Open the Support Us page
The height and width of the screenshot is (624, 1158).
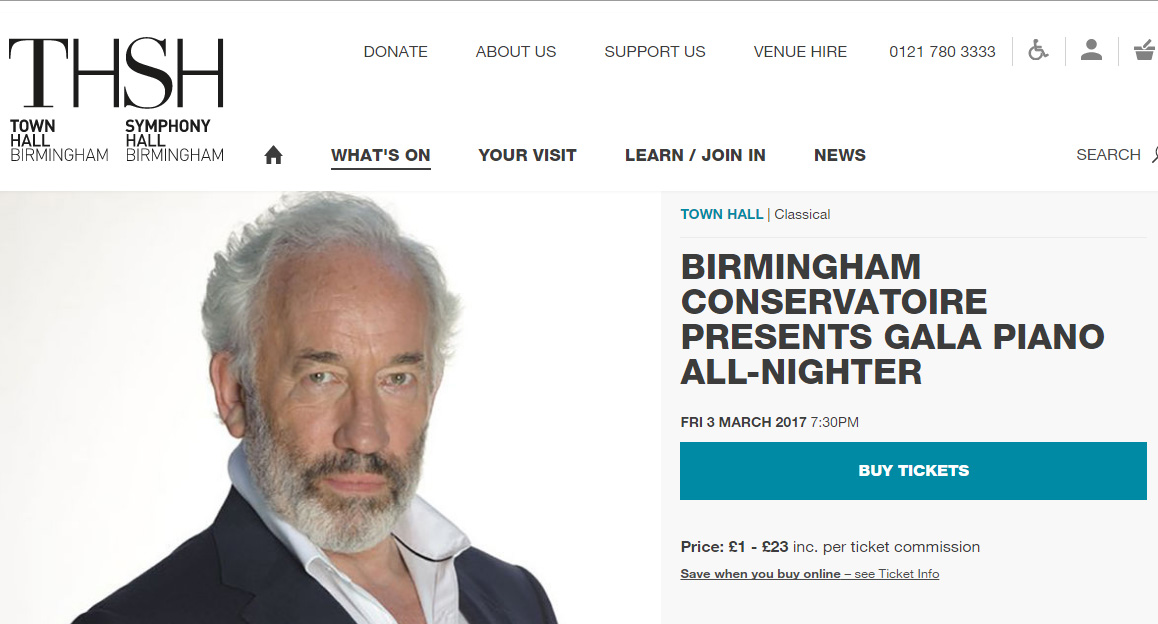[654, 52]
